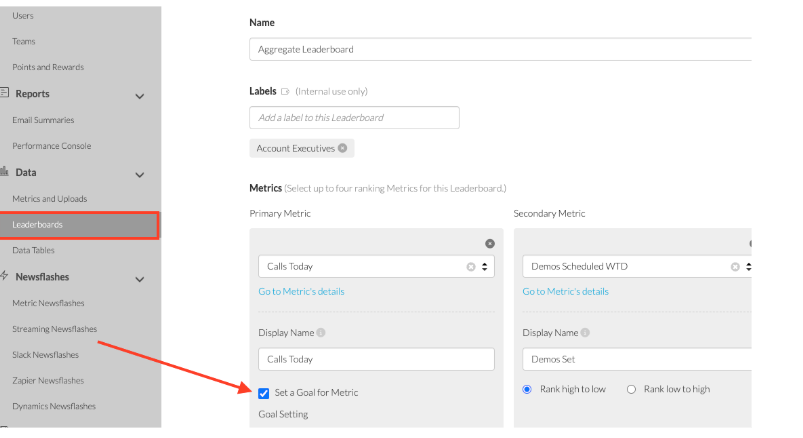Open Performance Console
803x438 pixels.
(52, 146)
